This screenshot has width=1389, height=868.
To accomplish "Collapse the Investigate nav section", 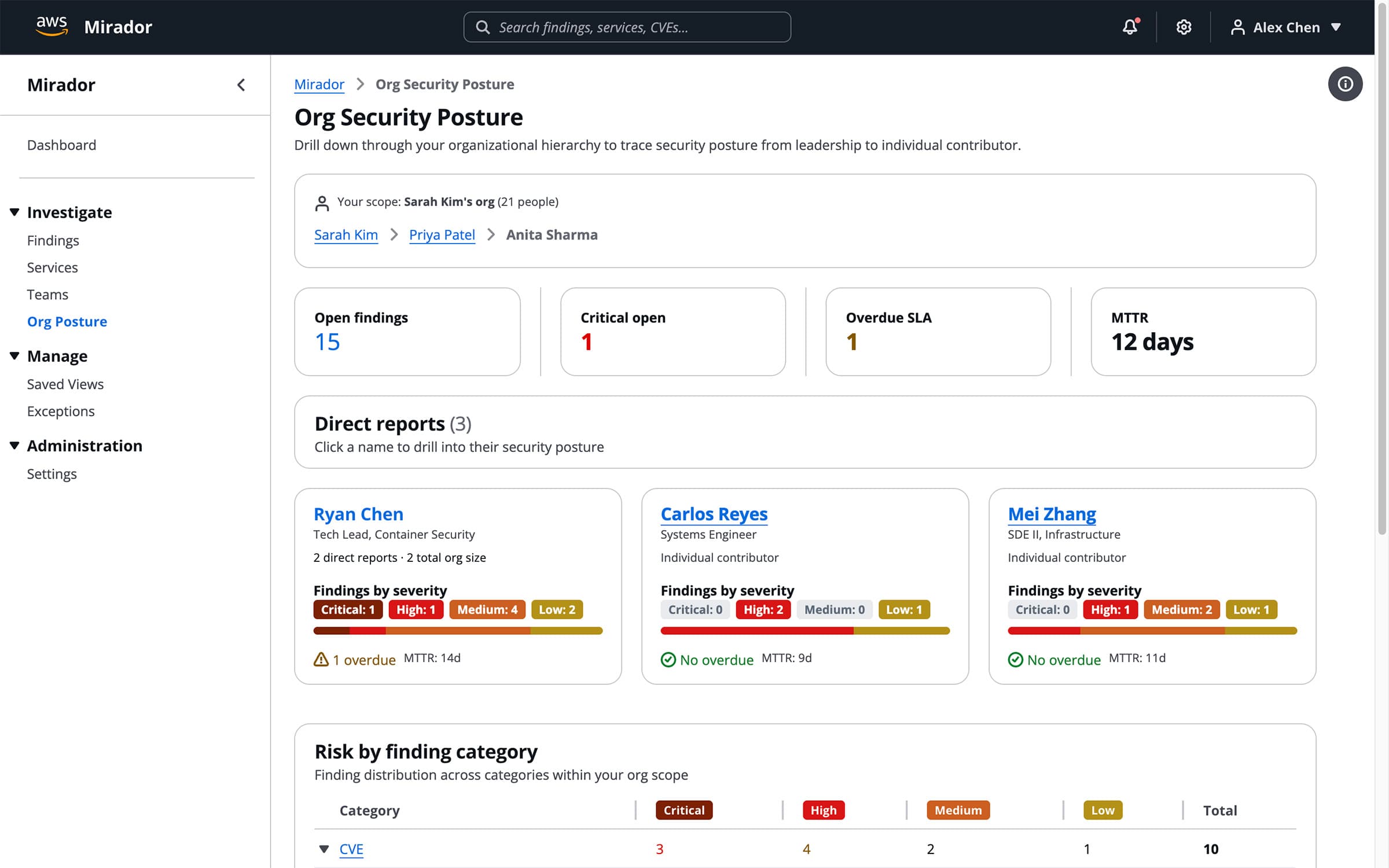I will pyautogui.click(x=14, y=212).
